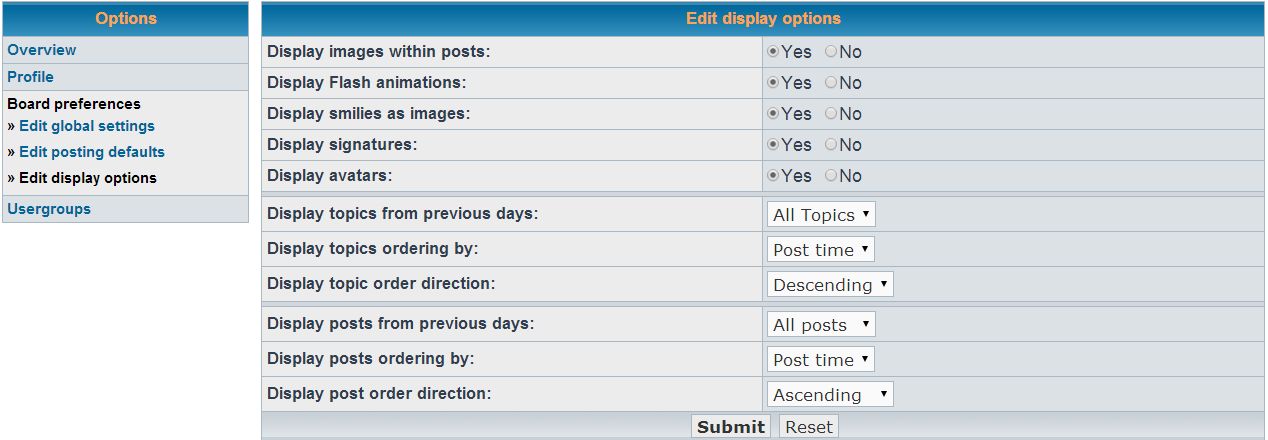Select No for Display images within posts
This screenshot has width=1268, height=440.
pyautogui.click(x=831, y=52)
